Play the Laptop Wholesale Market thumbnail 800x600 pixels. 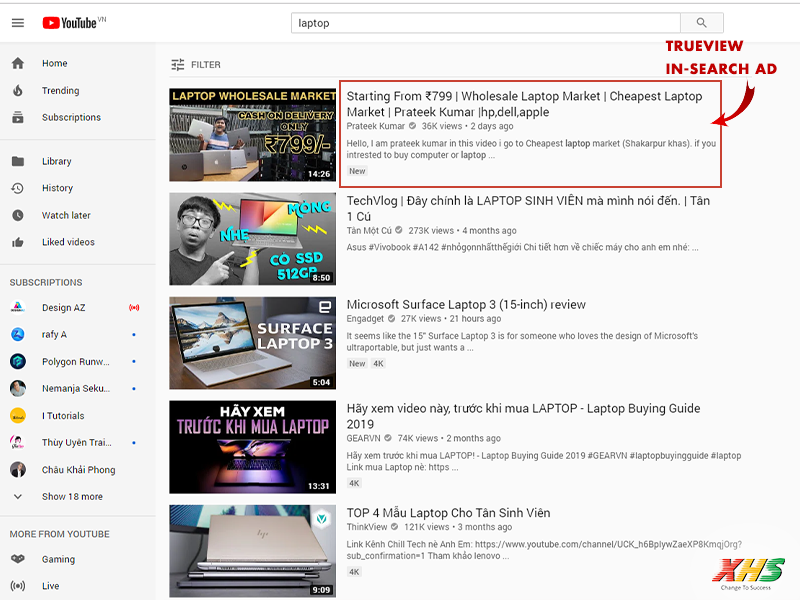point(252,134)
